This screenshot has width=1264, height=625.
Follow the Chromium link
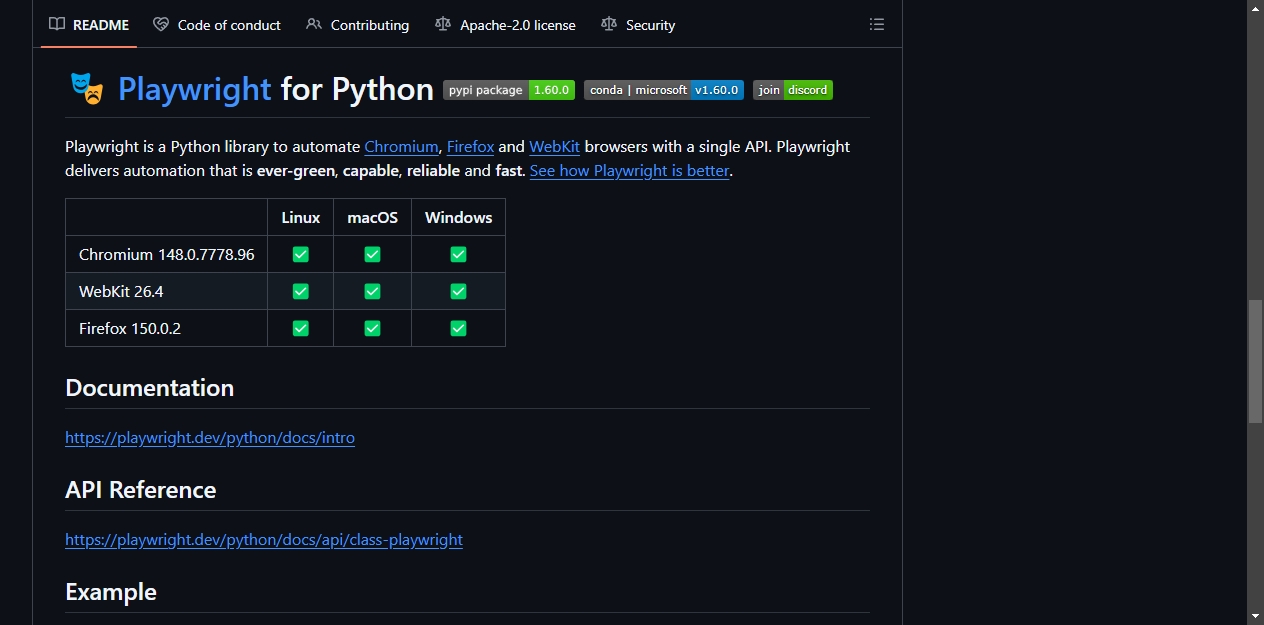coord(401,146)
